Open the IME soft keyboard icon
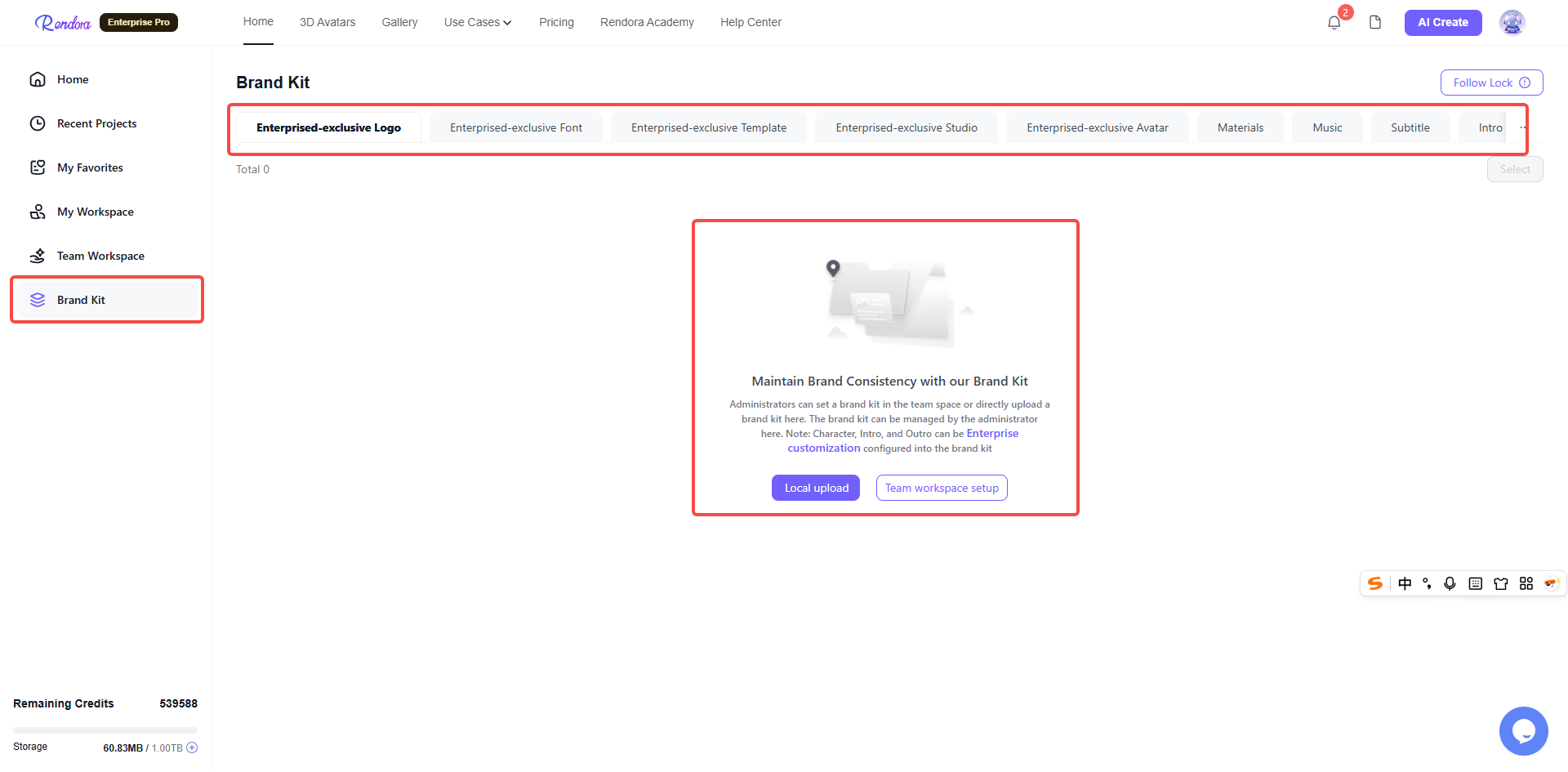The height and width of the screenshot is (772, 1568). tap(1475, 583)
